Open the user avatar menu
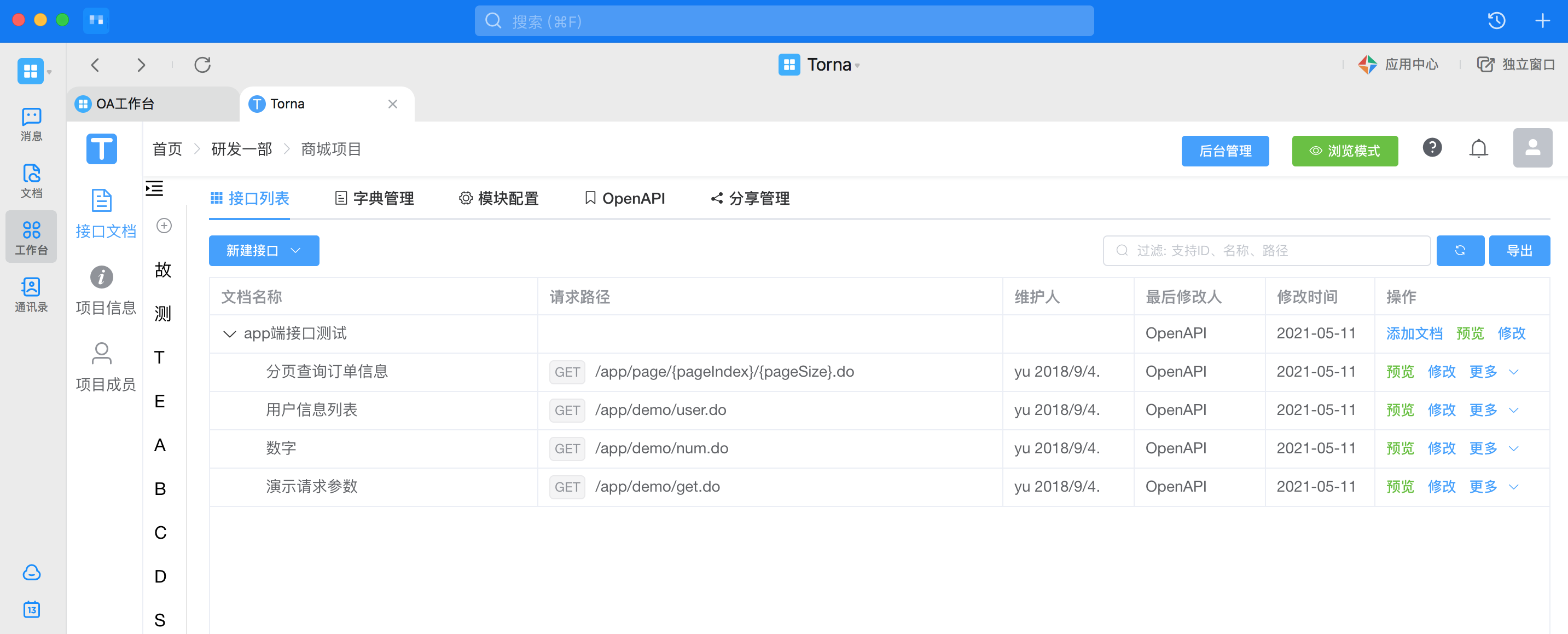 coord(1532,147)
